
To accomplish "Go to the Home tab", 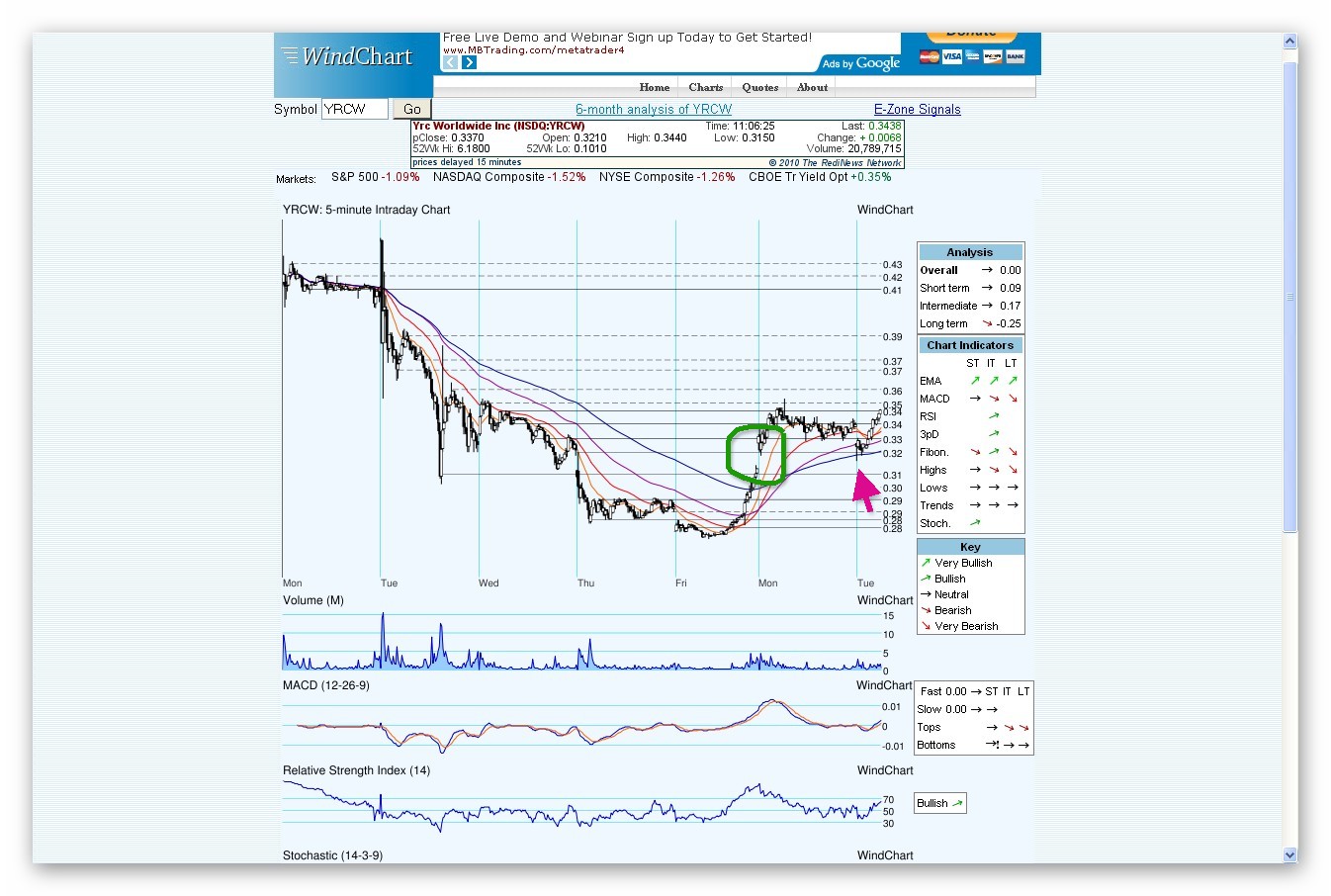I will 653,87.
